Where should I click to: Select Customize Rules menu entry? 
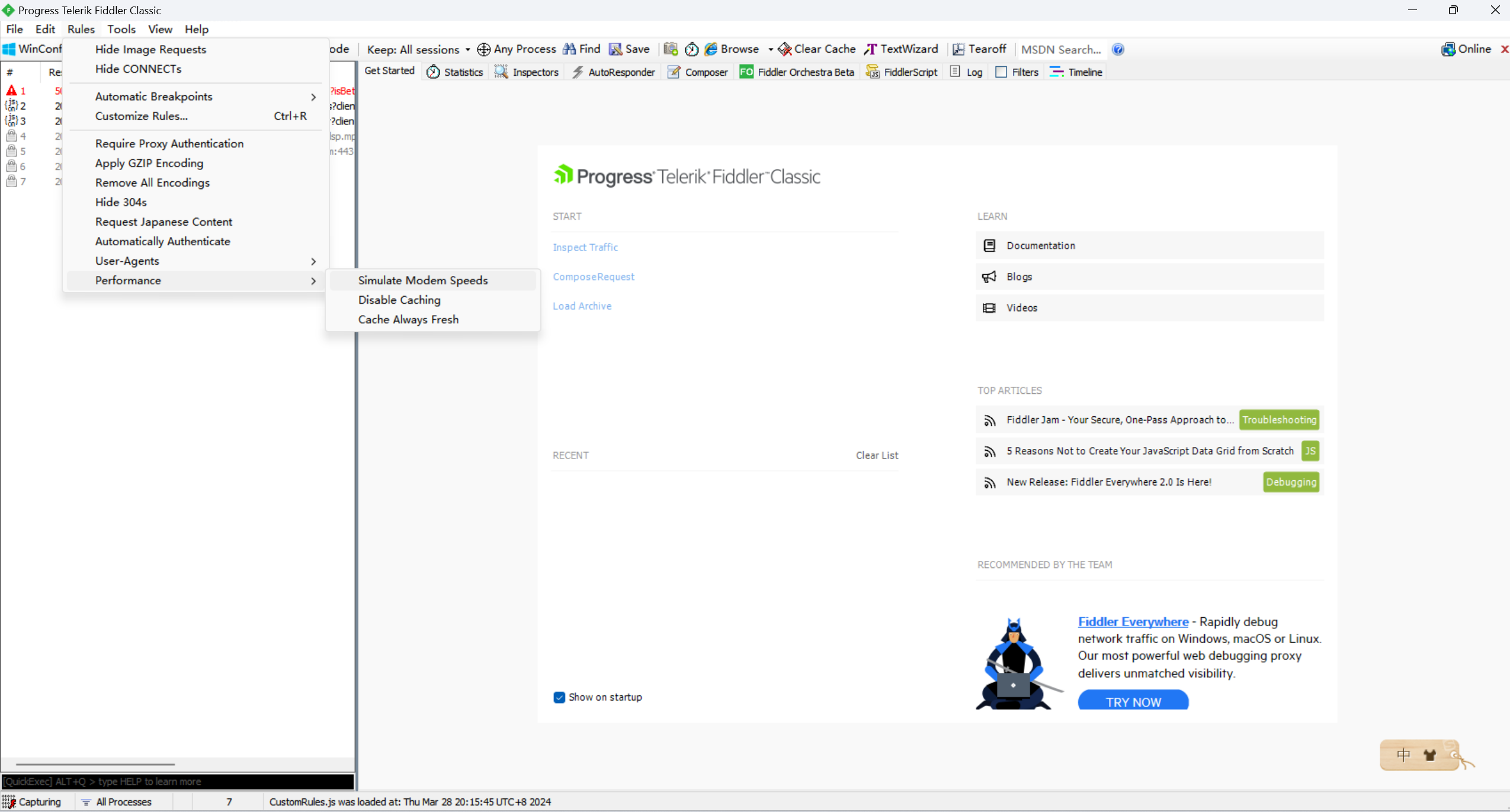point(141,116)
